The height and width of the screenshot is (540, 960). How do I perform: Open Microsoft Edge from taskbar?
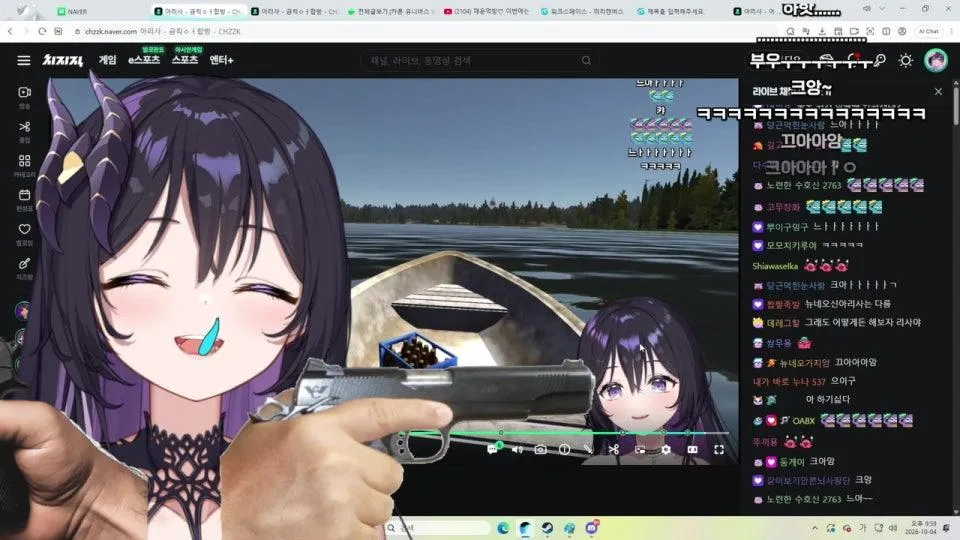[x=503, y=528]
